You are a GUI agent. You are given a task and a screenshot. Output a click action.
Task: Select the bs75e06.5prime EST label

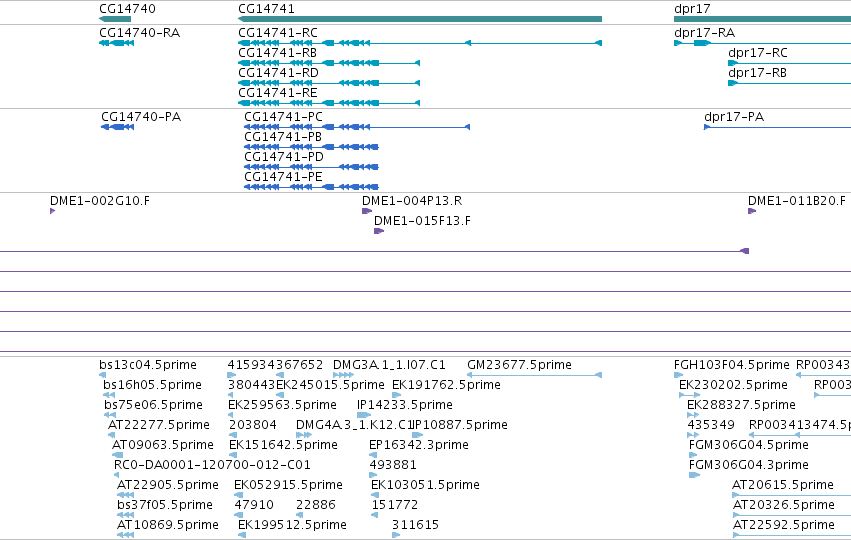point(154,405)
